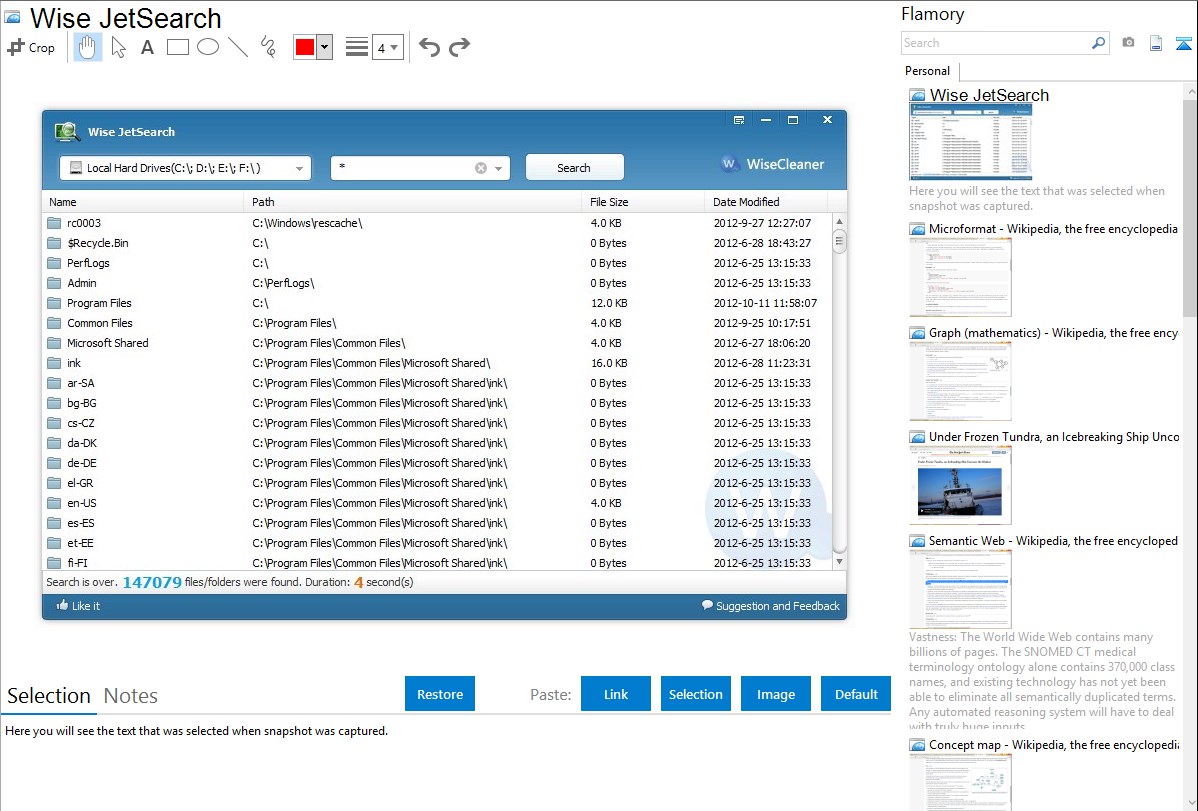This screenshot has height=811, width=1198.
Task: Expand the Local Hard Drives dropdown
Action: tap(299, 169)
